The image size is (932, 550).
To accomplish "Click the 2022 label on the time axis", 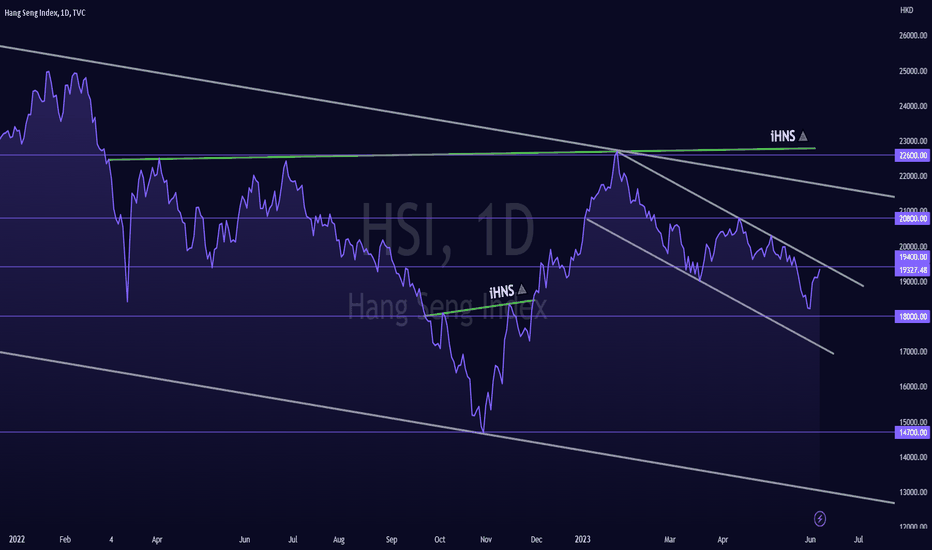I will 17,539.
